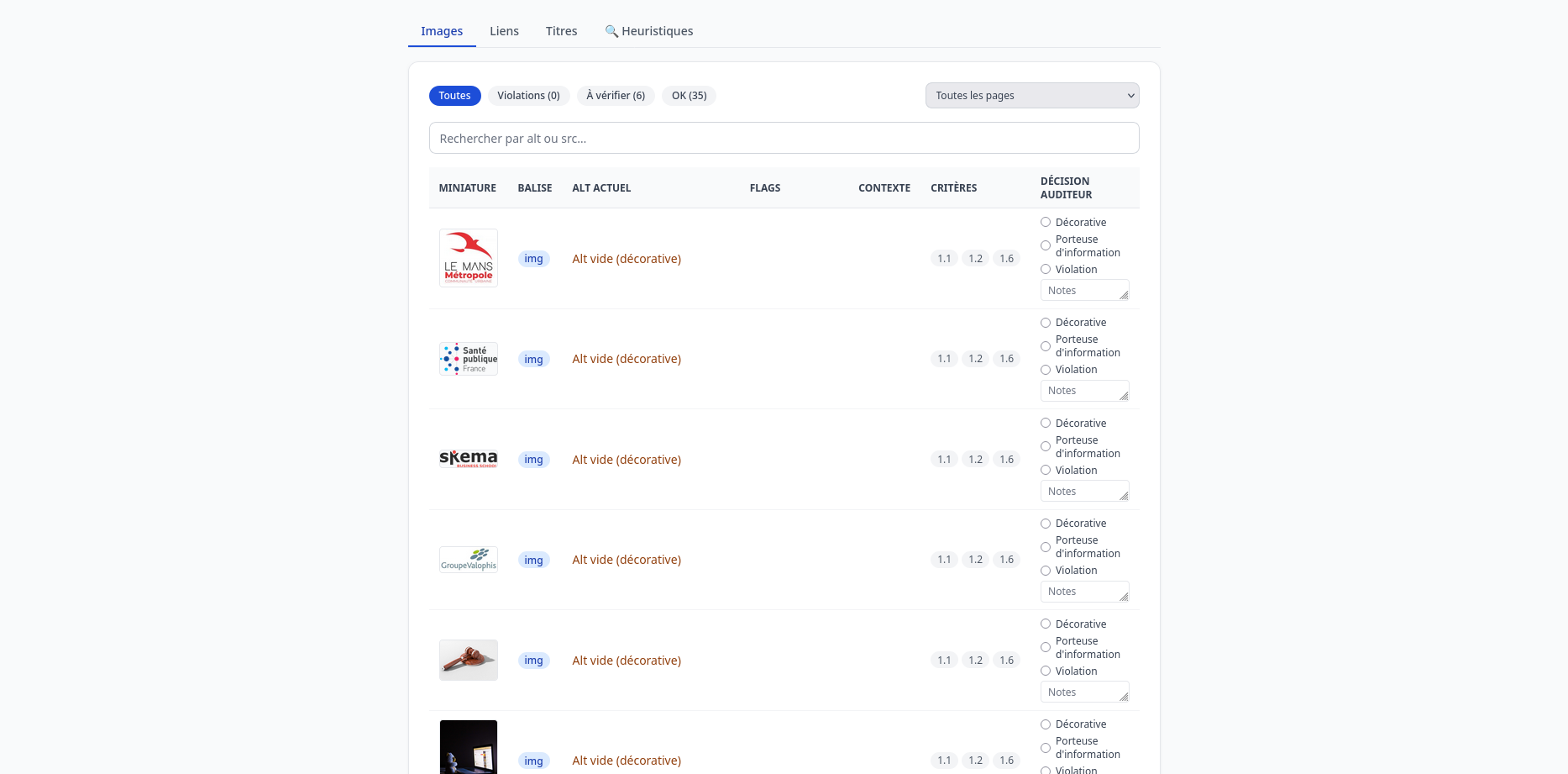Image resolution: width=1568 pixels, height=774 pixels.
Task: Open the Toutes les pages dropdown
Action: click(x=1032, y=96)
